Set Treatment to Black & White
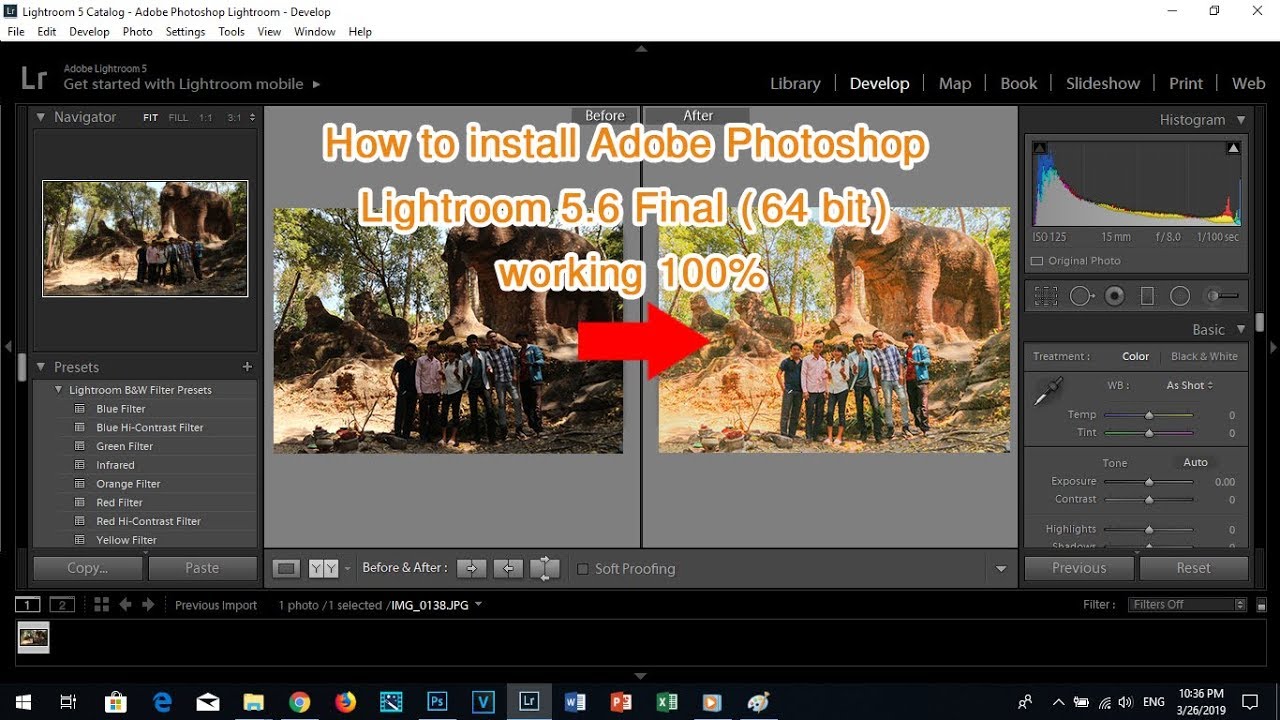The width and height of the screenshot is (1280, 720). (x=1204, y=356)
